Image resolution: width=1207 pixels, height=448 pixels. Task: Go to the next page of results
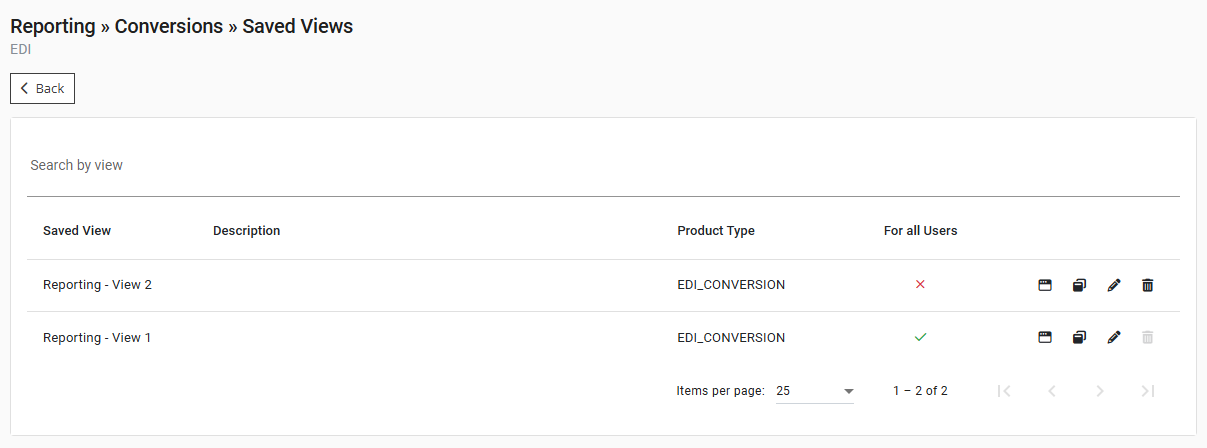pos(1100,391)
